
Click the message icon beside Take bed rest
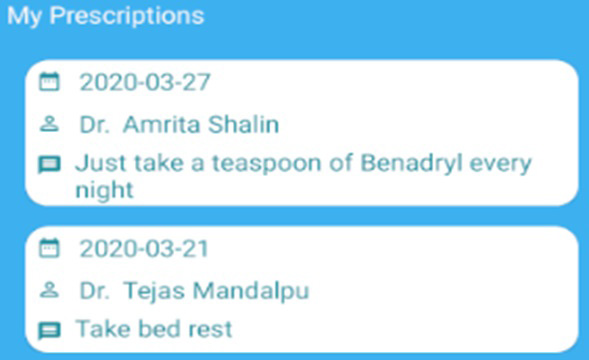tap(49, 331)
